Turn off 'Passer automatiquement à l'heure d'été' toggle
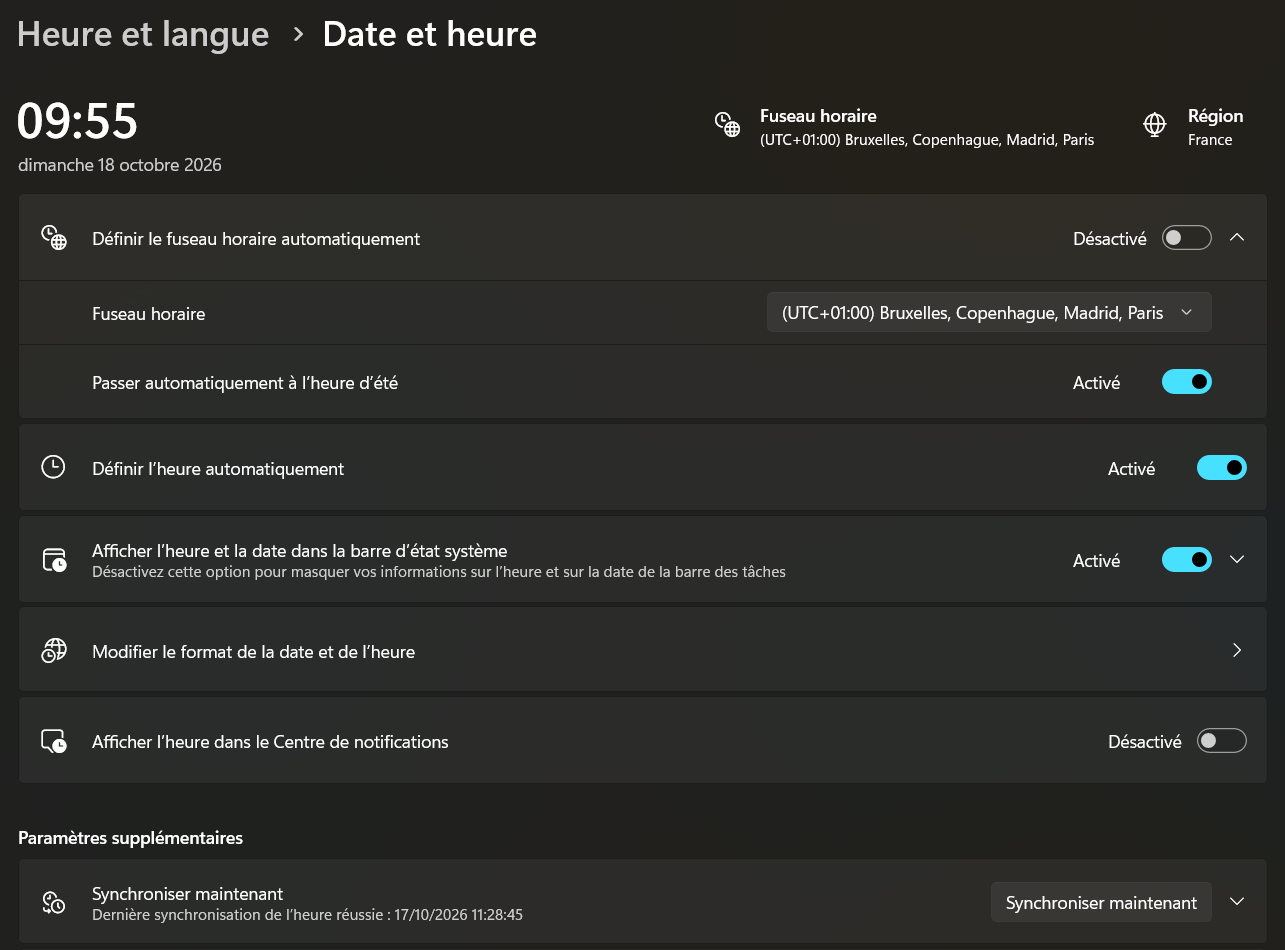Viewport: 1285px width, 950px height. [1187, 382]
